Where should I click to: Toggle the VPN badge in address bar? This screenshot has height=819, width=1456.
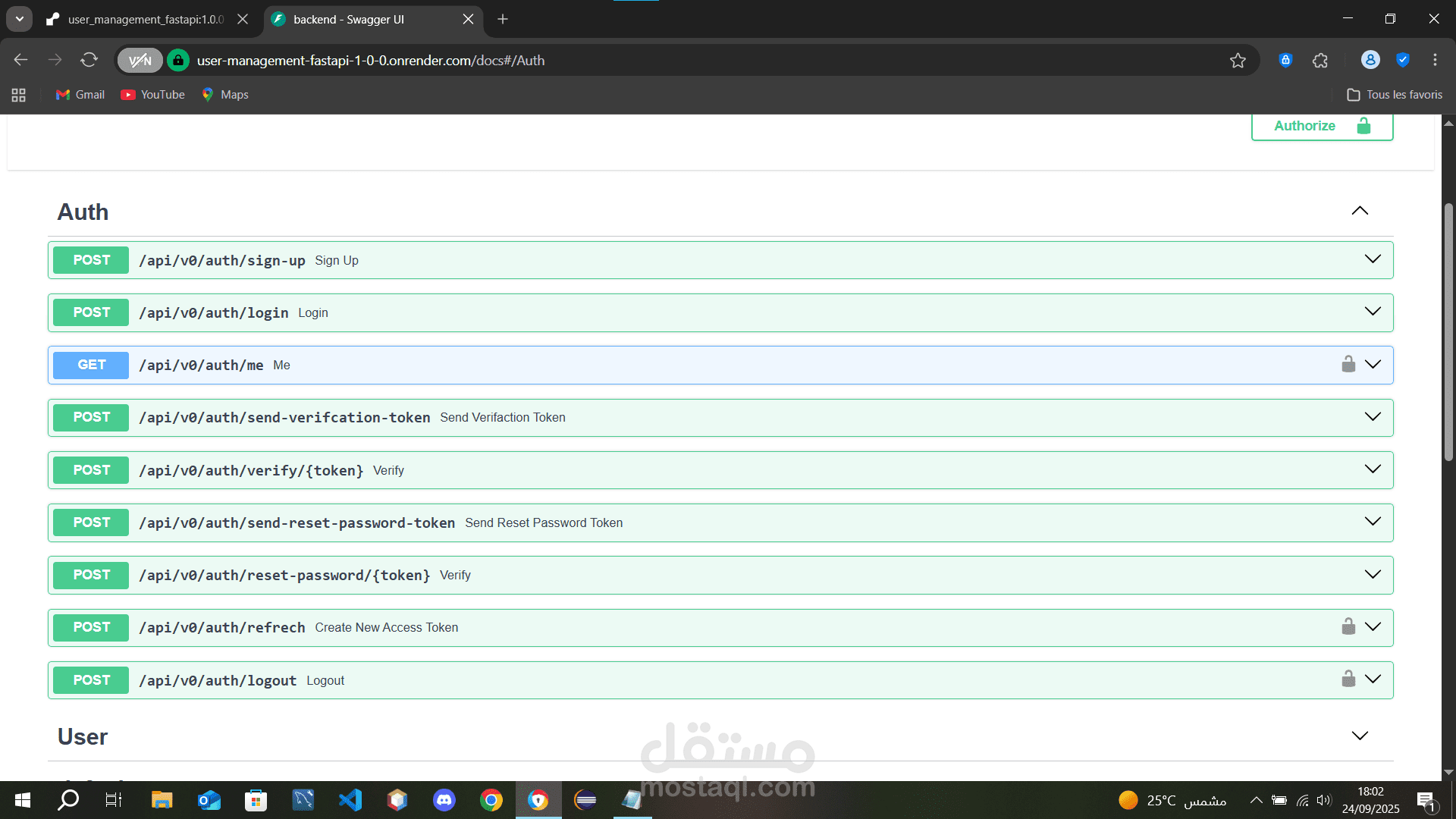click(140, 61)
